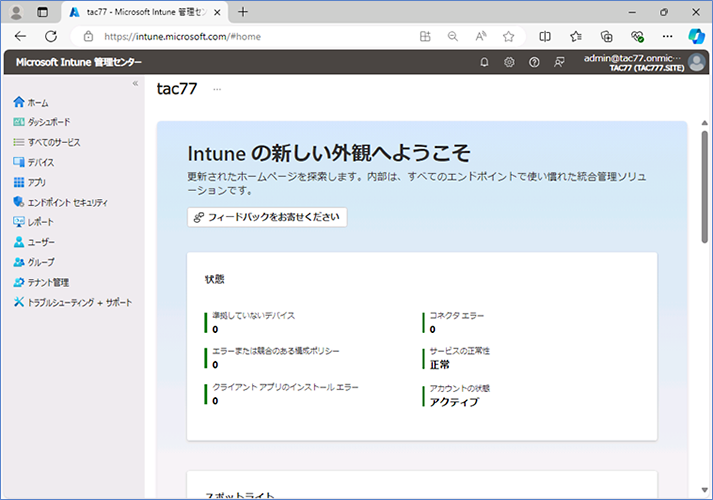Open the Copilot sidebar icon
The height and width of the screenshot is (500, 713).
(x=696, y=36)
